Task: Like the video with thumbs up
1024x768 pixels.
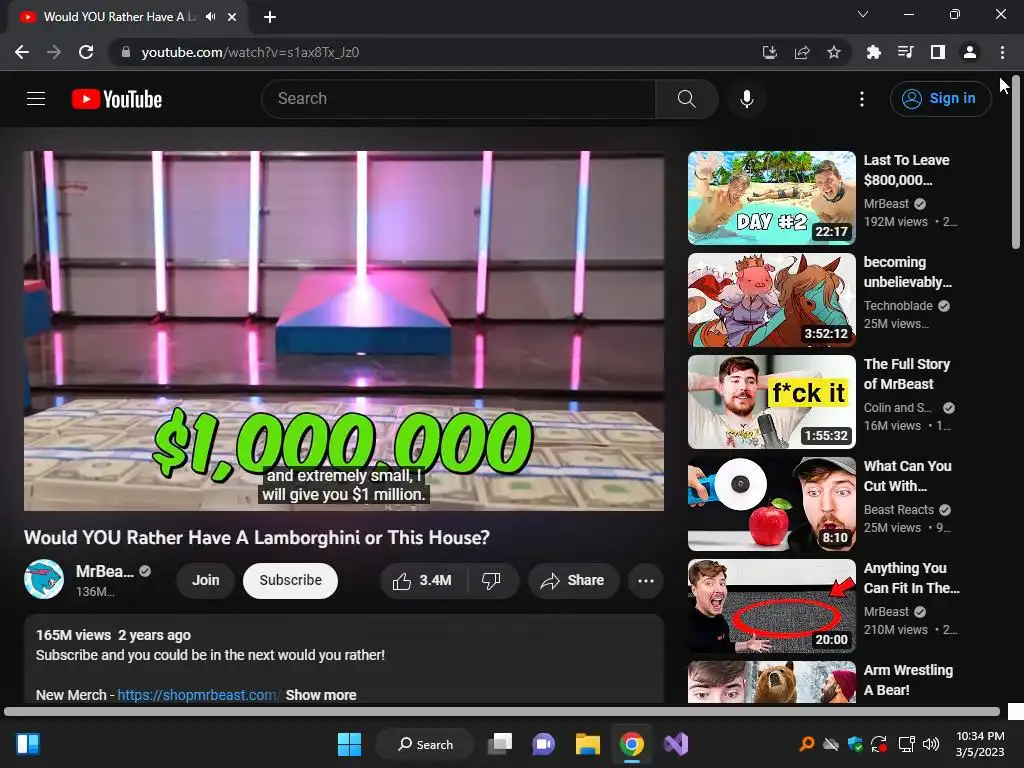Action: tap(422, 581)
